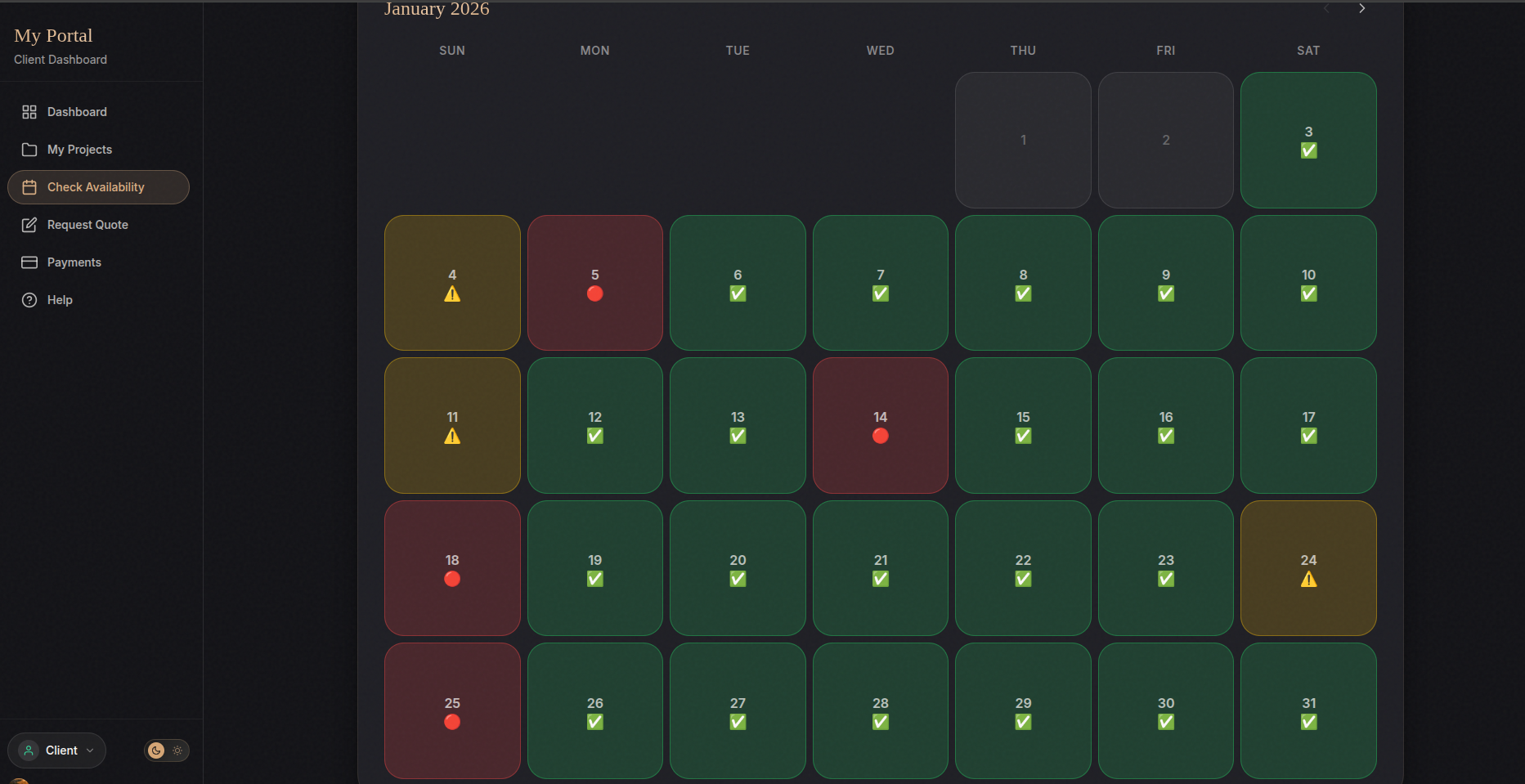Click the Payments credit card icon
The height and width of the screenshot is (784, 1525).
(29, 262)
